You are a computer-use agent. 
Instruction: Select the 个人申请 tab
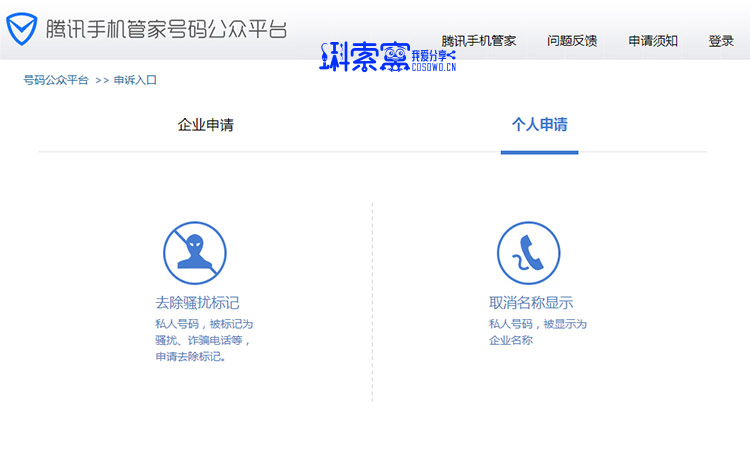click(540, 125)
